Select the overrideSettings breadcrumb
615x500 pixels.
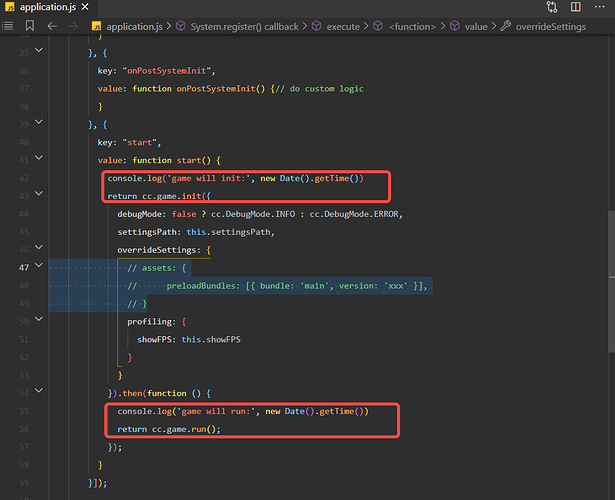550,26
